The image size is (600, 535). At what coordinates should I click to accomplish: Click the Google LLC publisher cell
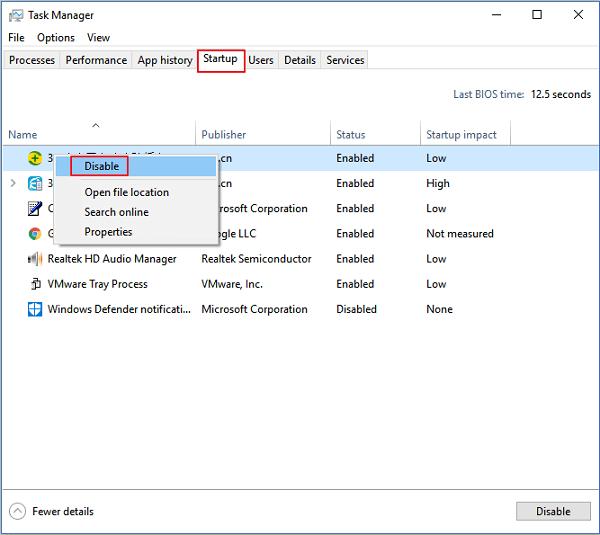[236, 234]
